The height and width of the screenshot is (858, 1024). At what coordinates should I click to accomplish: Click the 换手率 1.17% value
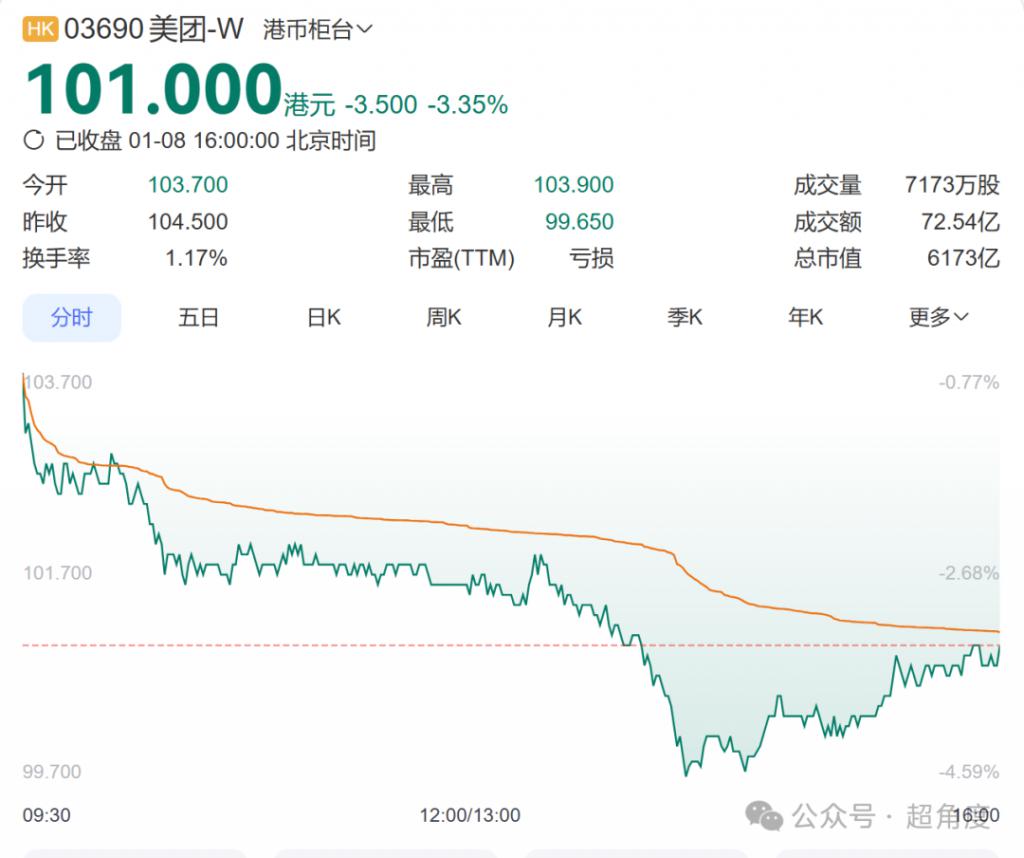click(196, 258)
